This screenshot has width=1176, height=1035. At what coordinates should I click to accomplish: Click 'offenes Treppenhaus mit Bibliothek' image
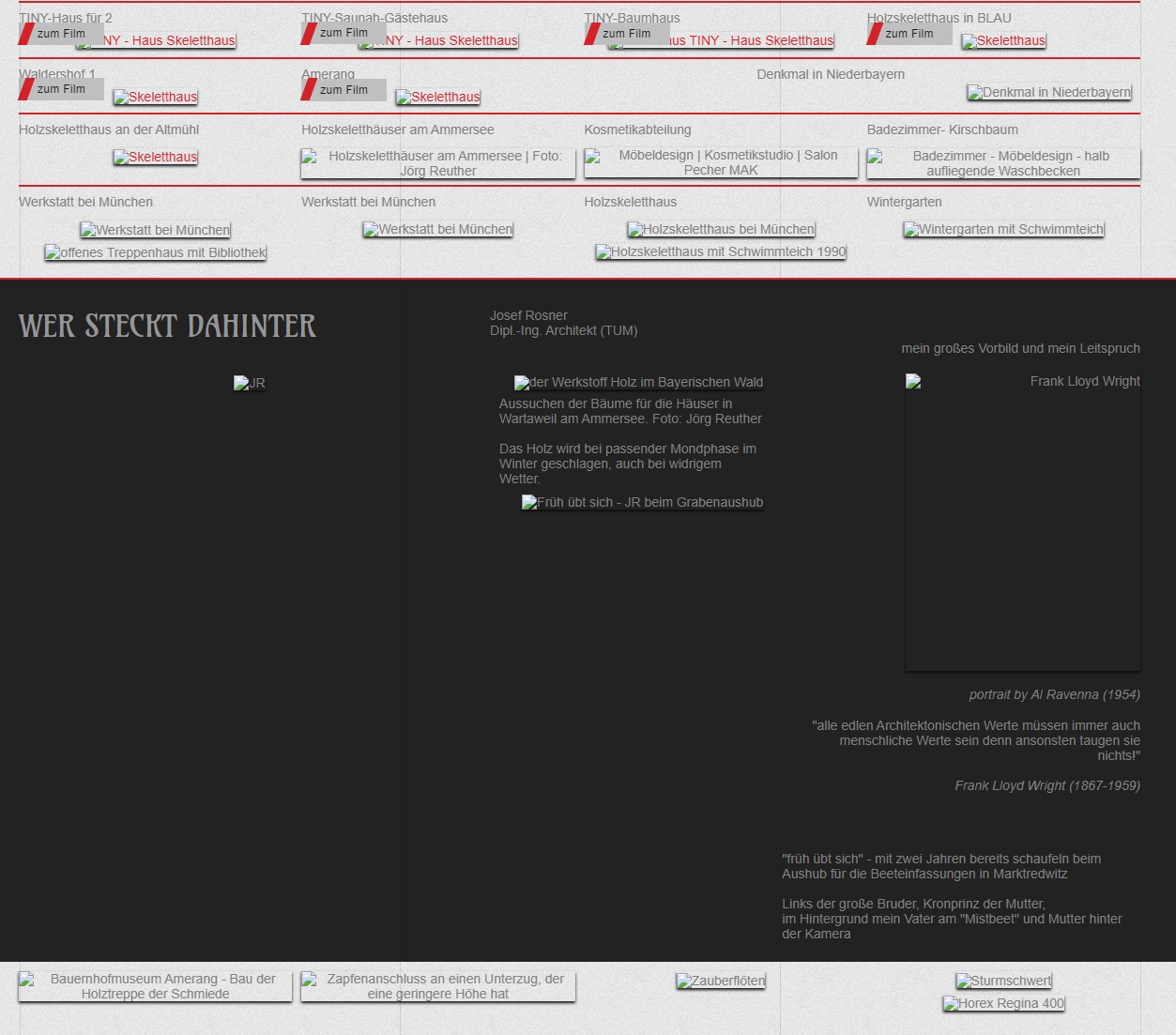155,252
